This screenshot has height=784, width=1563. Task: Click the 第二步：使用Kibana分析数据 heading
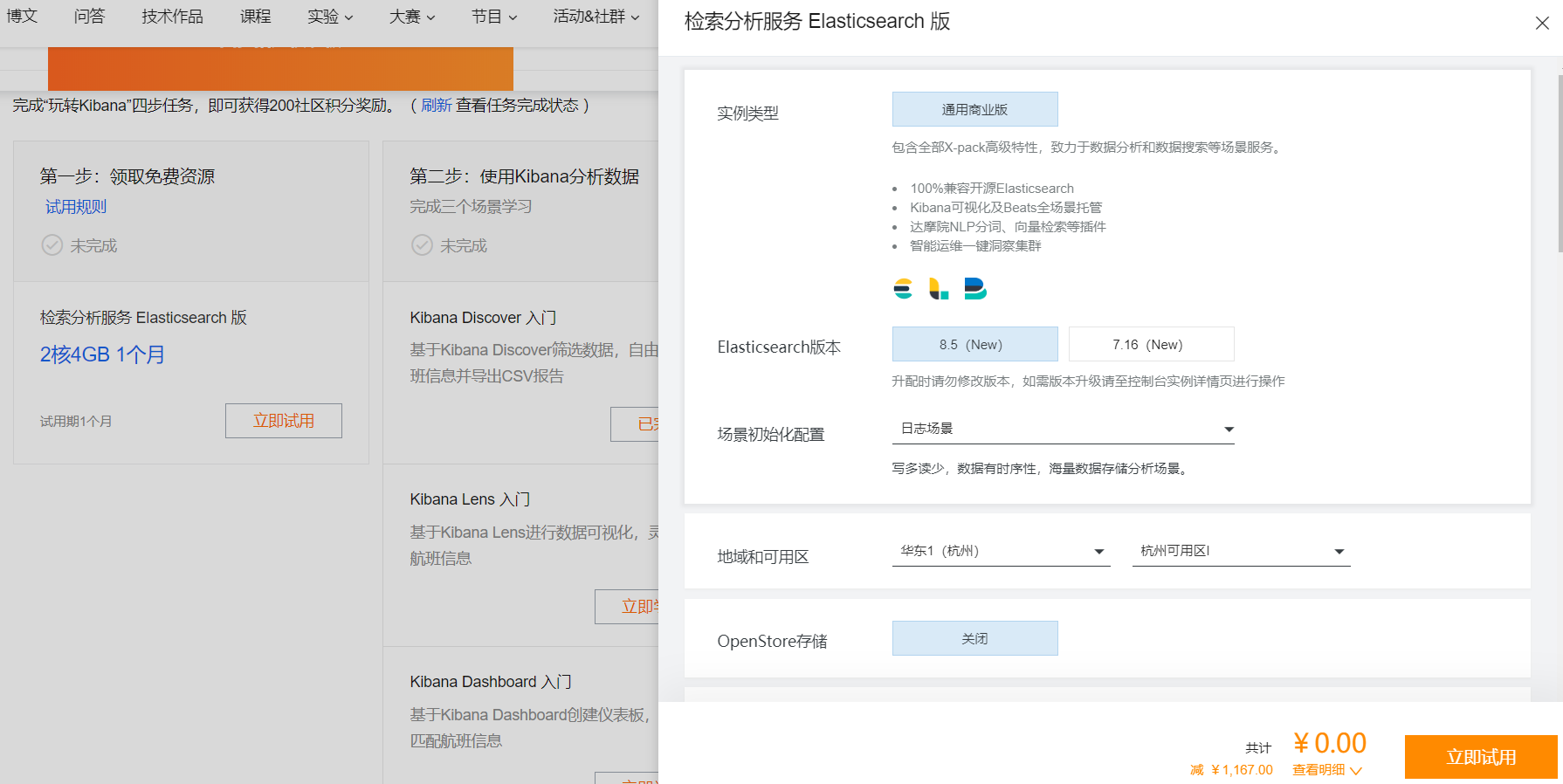pyautogui.click(x=525, y=176)
